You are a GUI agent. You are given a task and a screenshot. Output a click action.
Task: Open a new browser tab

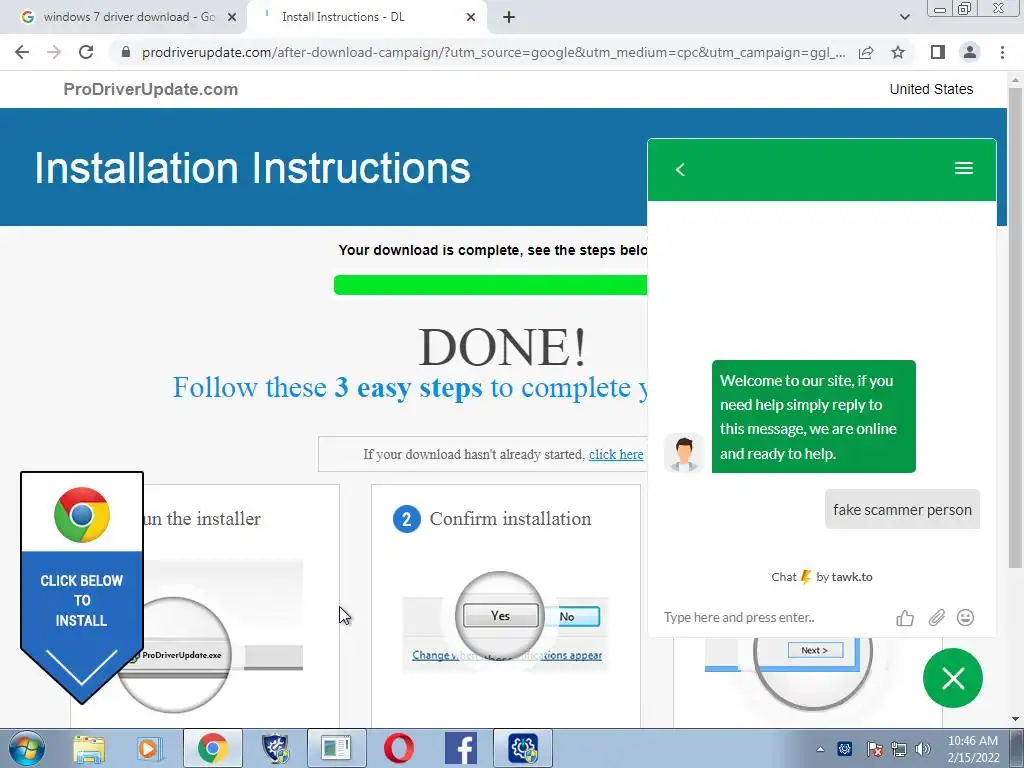[509, 17]
